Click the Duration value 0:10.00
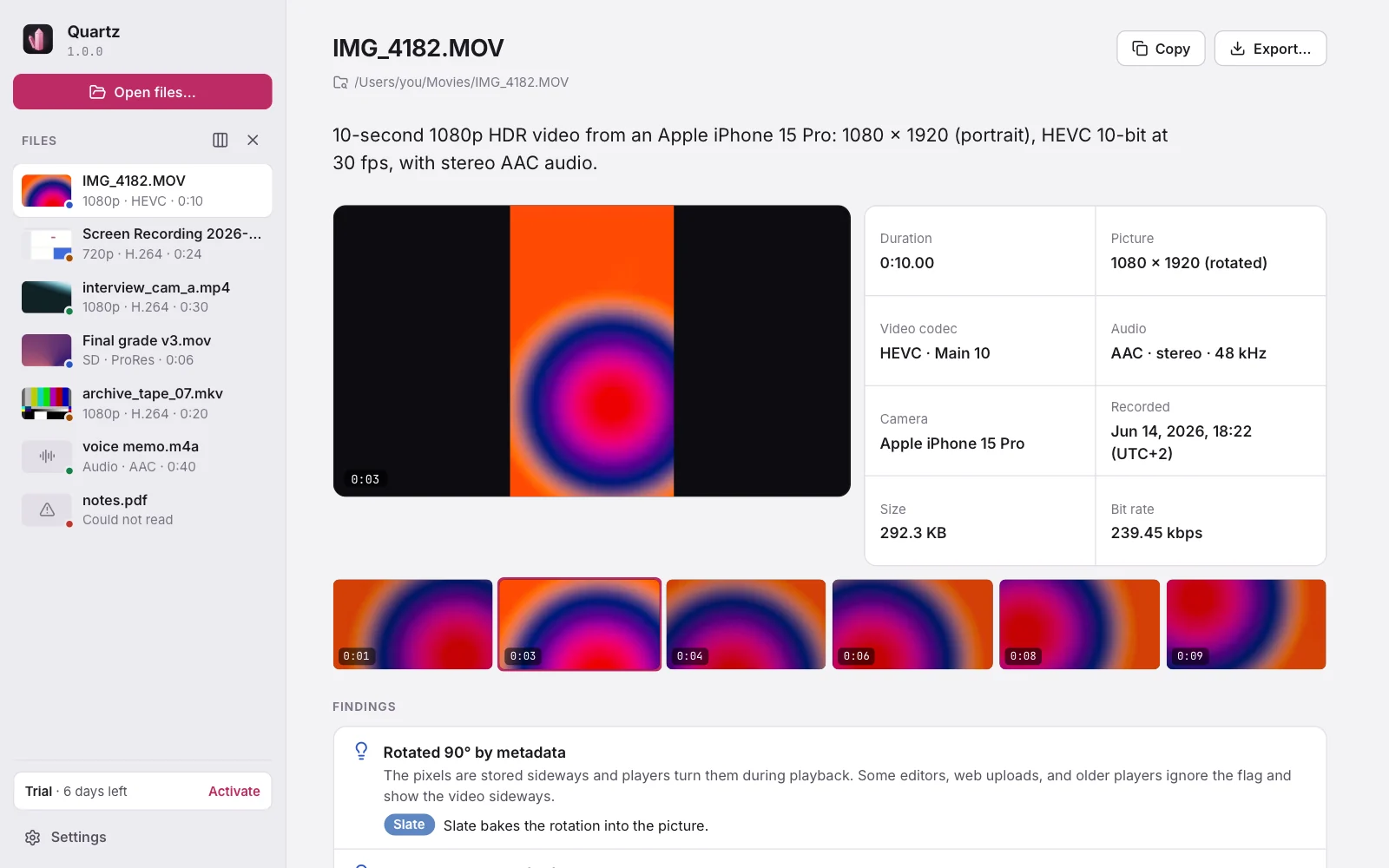 tap(907, 263)
